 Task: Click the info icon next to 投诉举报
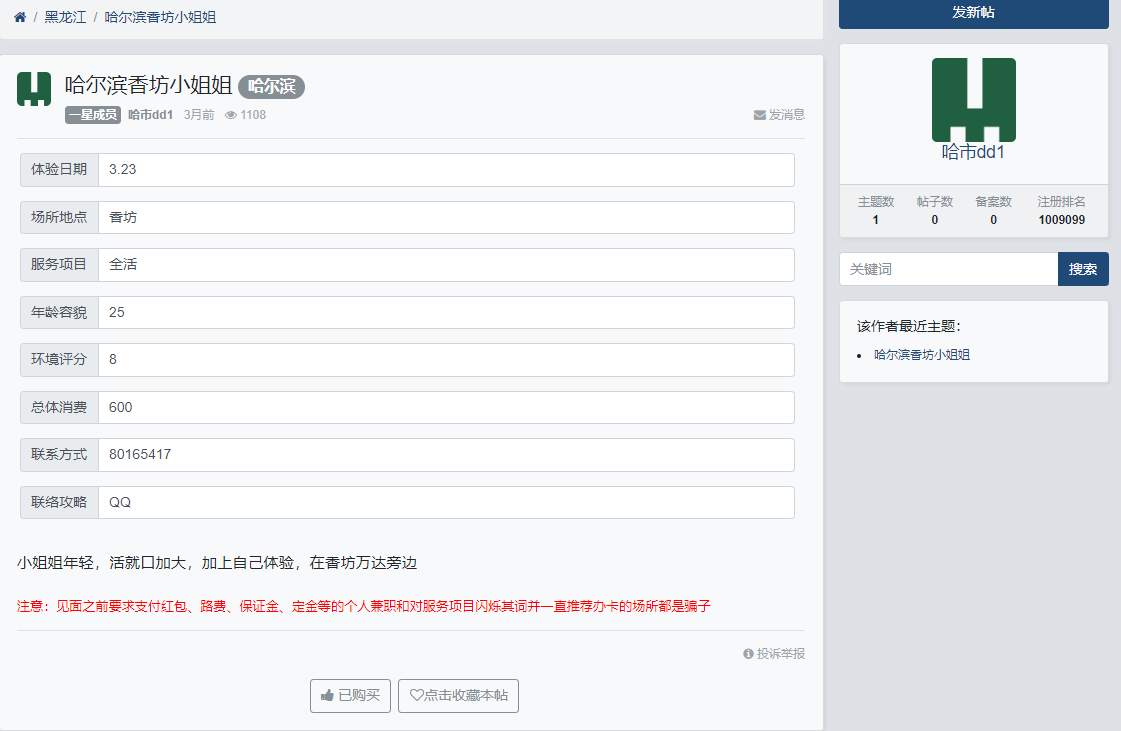[748, 653]
